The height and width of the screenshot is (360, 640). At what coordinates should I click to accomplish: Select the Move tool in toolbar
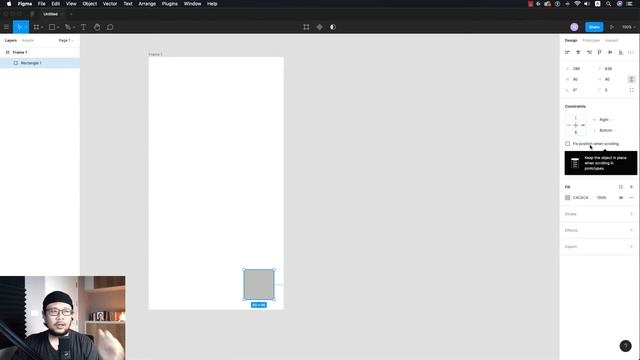(19, 27)
